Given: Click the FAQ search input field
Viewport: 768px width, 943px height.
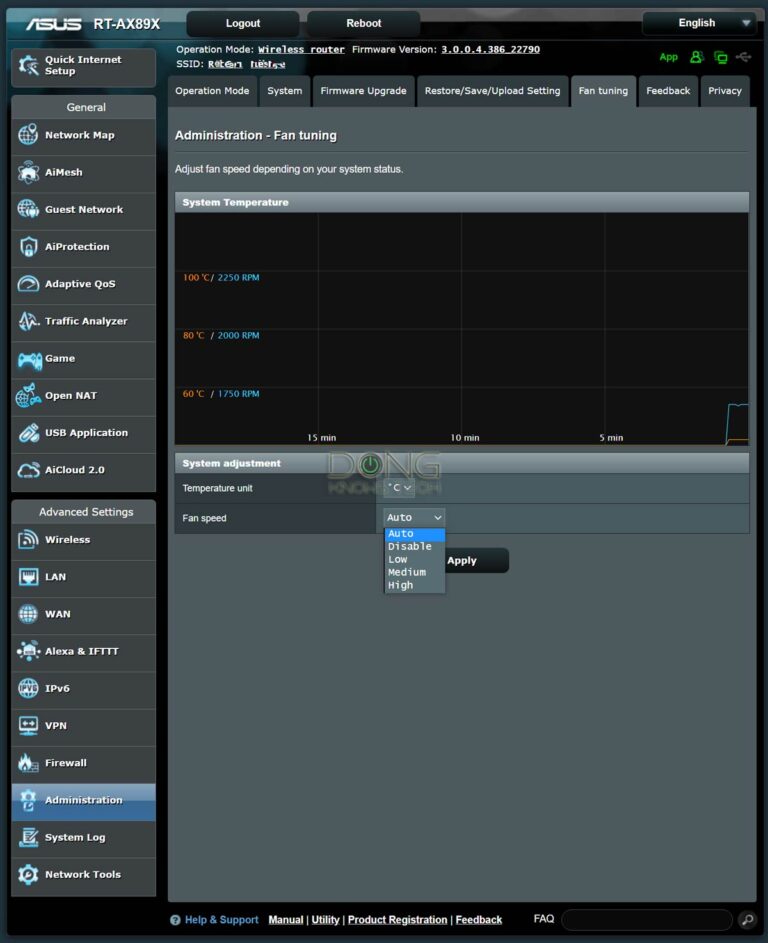Looking at the screenshot, I should [x=646, y=920].
